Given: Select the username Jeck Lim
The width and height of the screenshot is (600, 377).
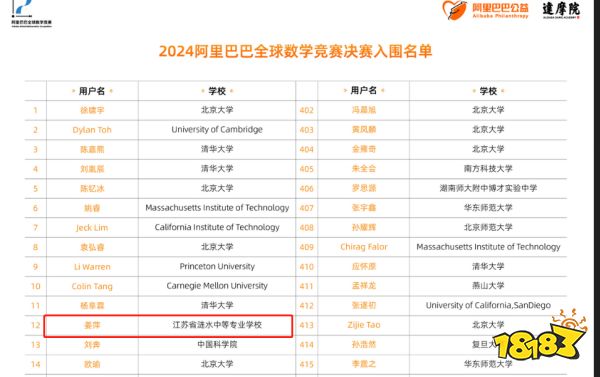Looking at the screenshot, I should (x=92, y=228).
